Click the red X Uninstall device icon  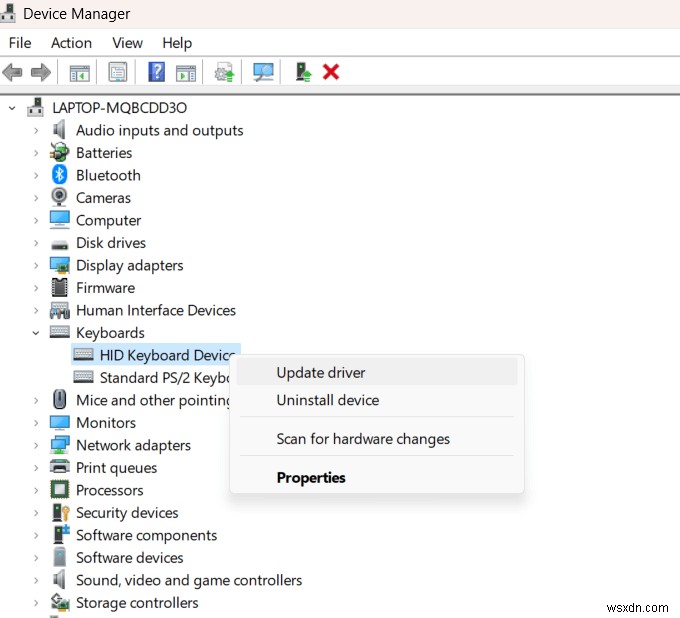point(331,72)
